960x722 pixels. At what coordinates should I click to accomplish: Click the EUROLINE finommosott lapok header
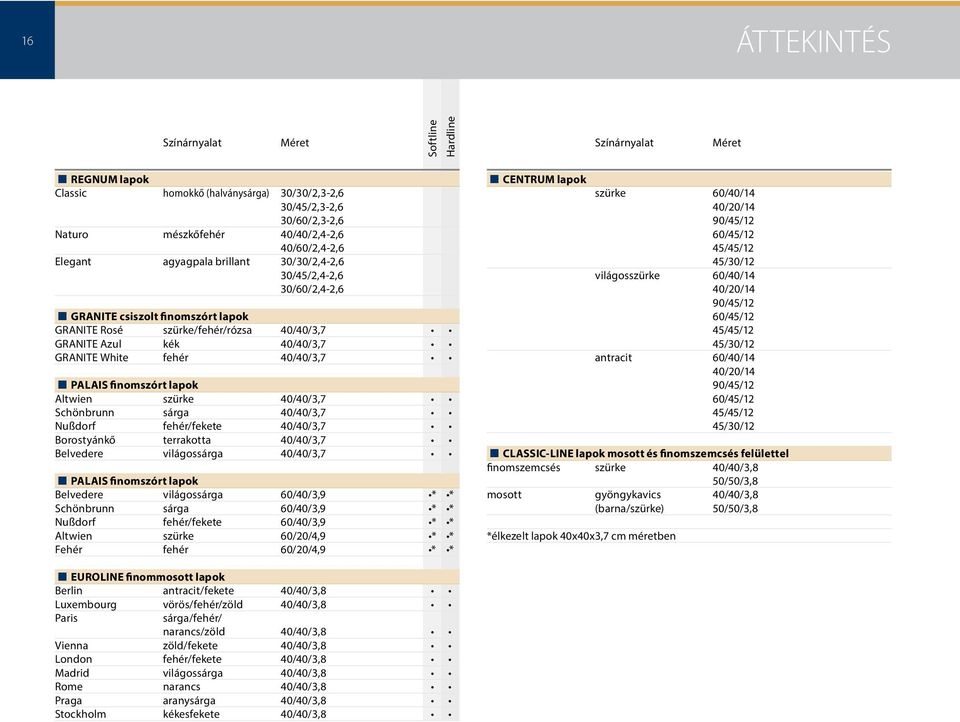pyautogui.click(x=148, y=577)
